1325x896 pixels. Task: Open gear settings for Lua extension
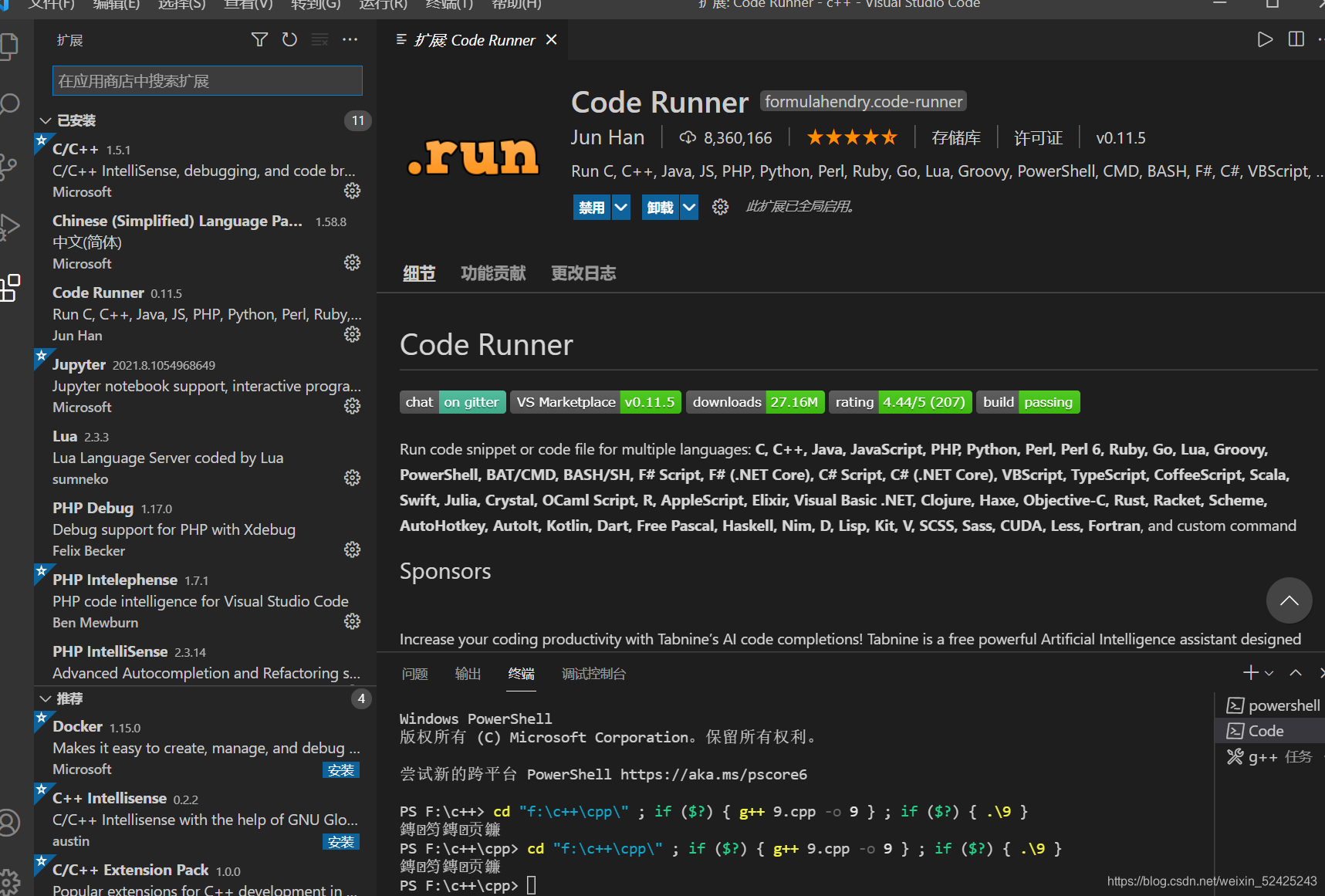pos(352,478)
